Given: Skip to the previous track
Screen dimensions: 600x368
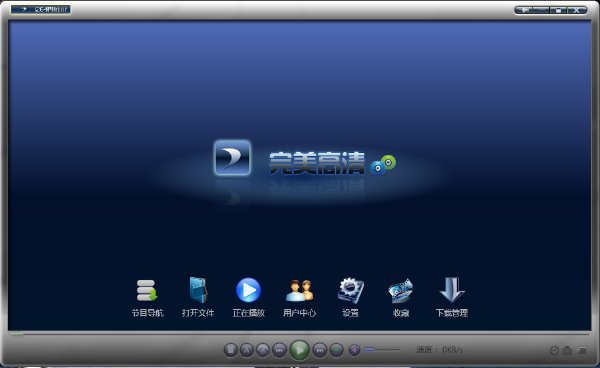Looking at the screenshot, I should coord(279,350).
